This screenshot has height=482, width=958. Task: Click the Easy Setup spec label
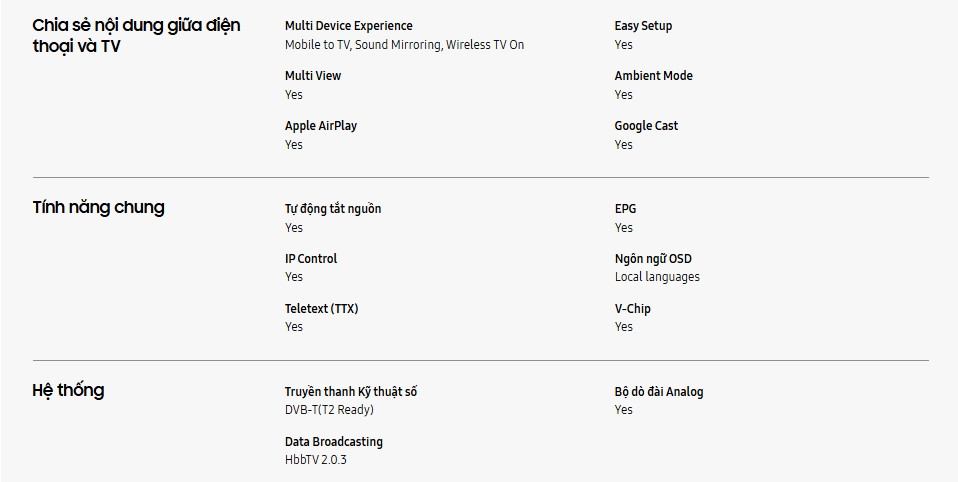click(643, 26)
